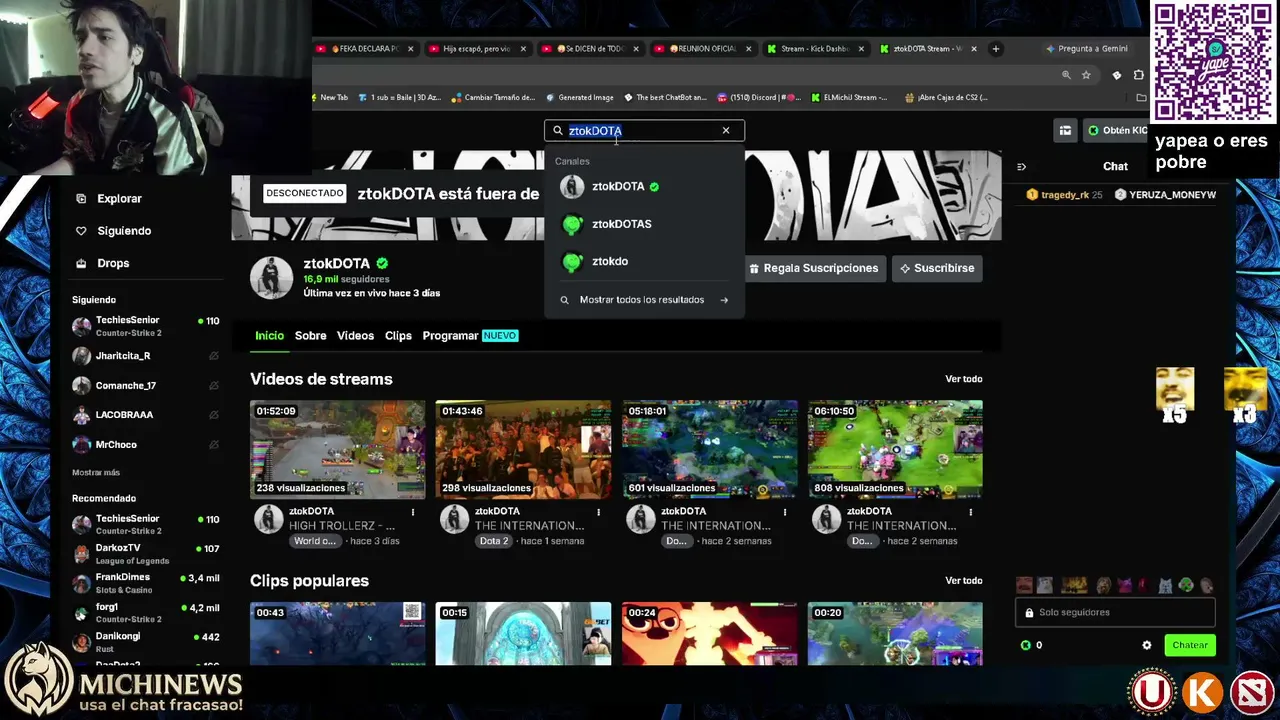Click Pregunta a Gemini button
The height and width of the screenshot is (720, 1280).
(1087, 49)
